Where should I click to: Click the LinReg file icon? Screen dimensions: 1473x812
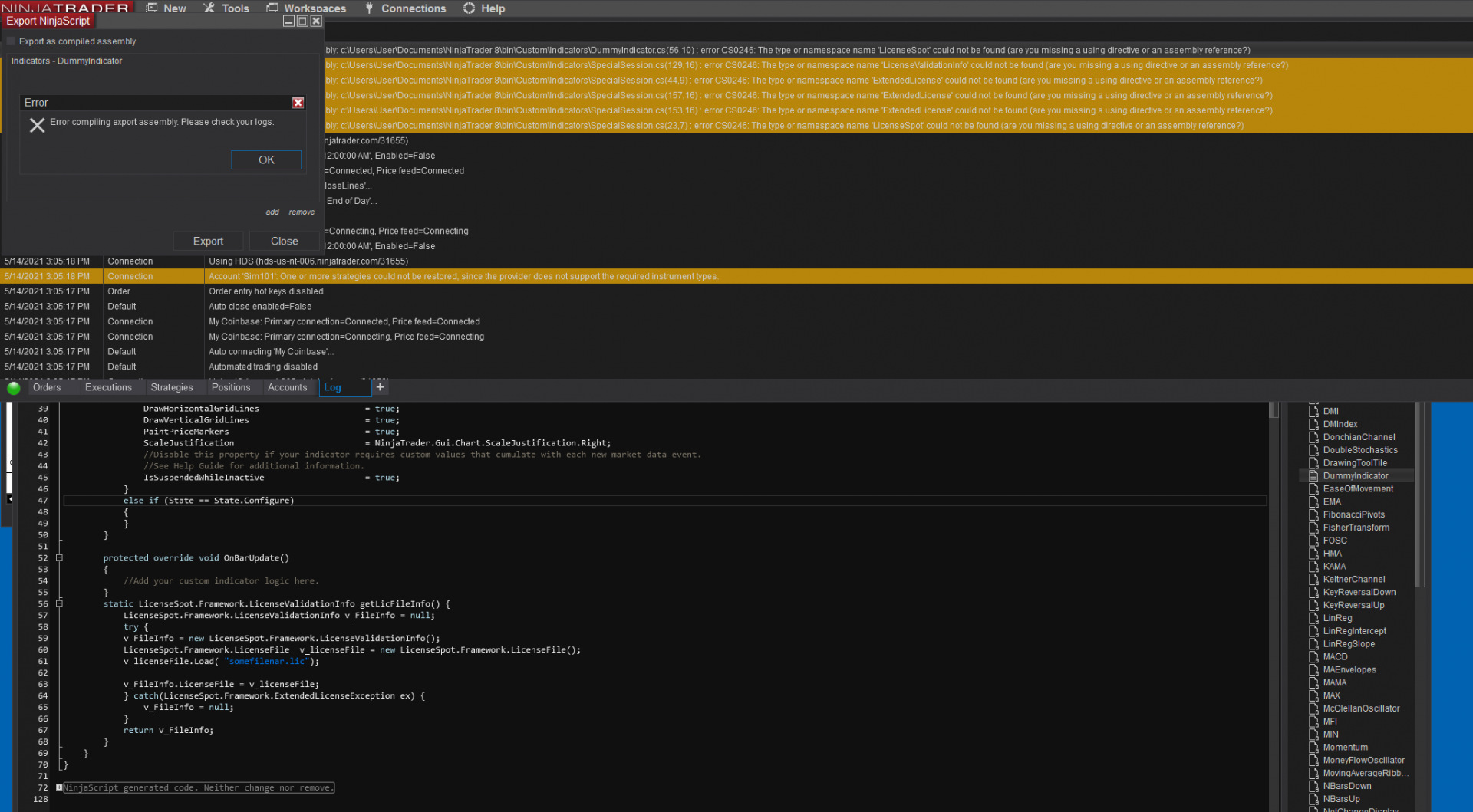pyautogui.click(x=1313, y=619)
